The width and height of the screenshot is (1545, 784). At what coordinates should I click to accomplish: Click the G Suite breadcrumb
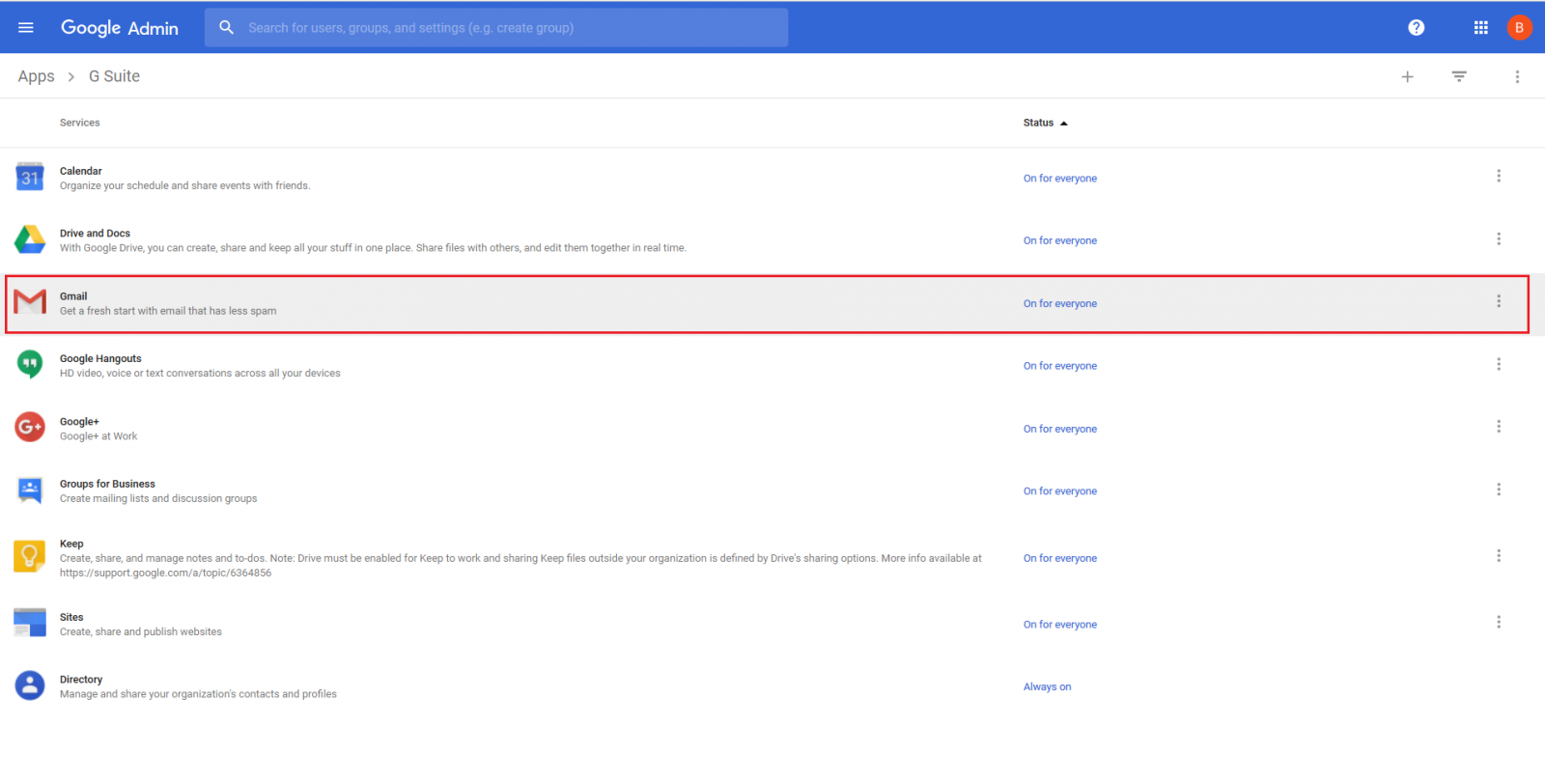(114, 76)
